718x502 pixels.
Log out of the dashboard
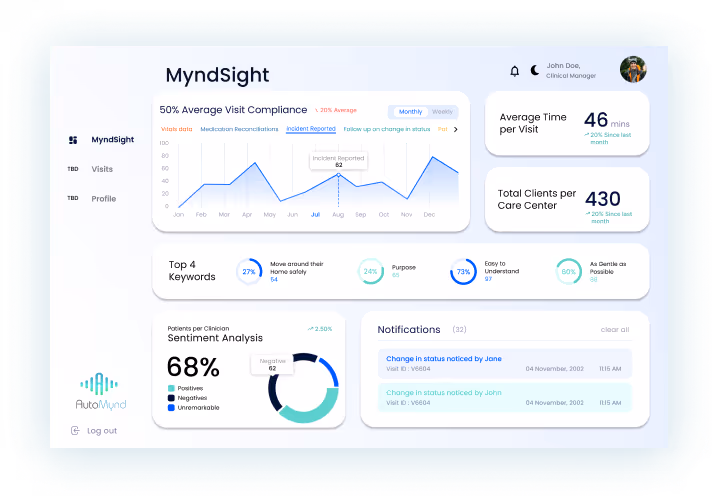(x=102, y=431)
